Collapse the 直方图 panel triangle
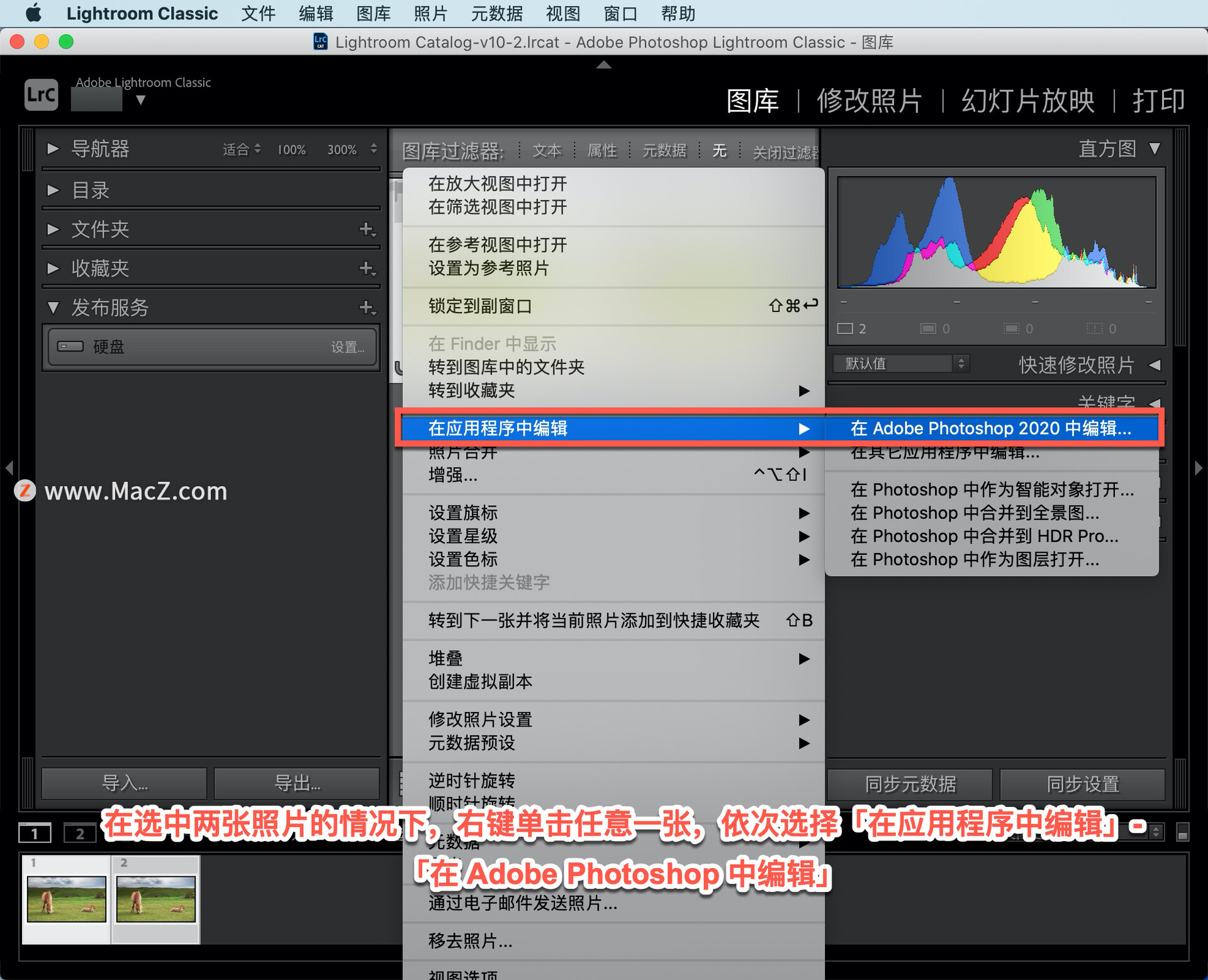 (x=1155, y=149)
